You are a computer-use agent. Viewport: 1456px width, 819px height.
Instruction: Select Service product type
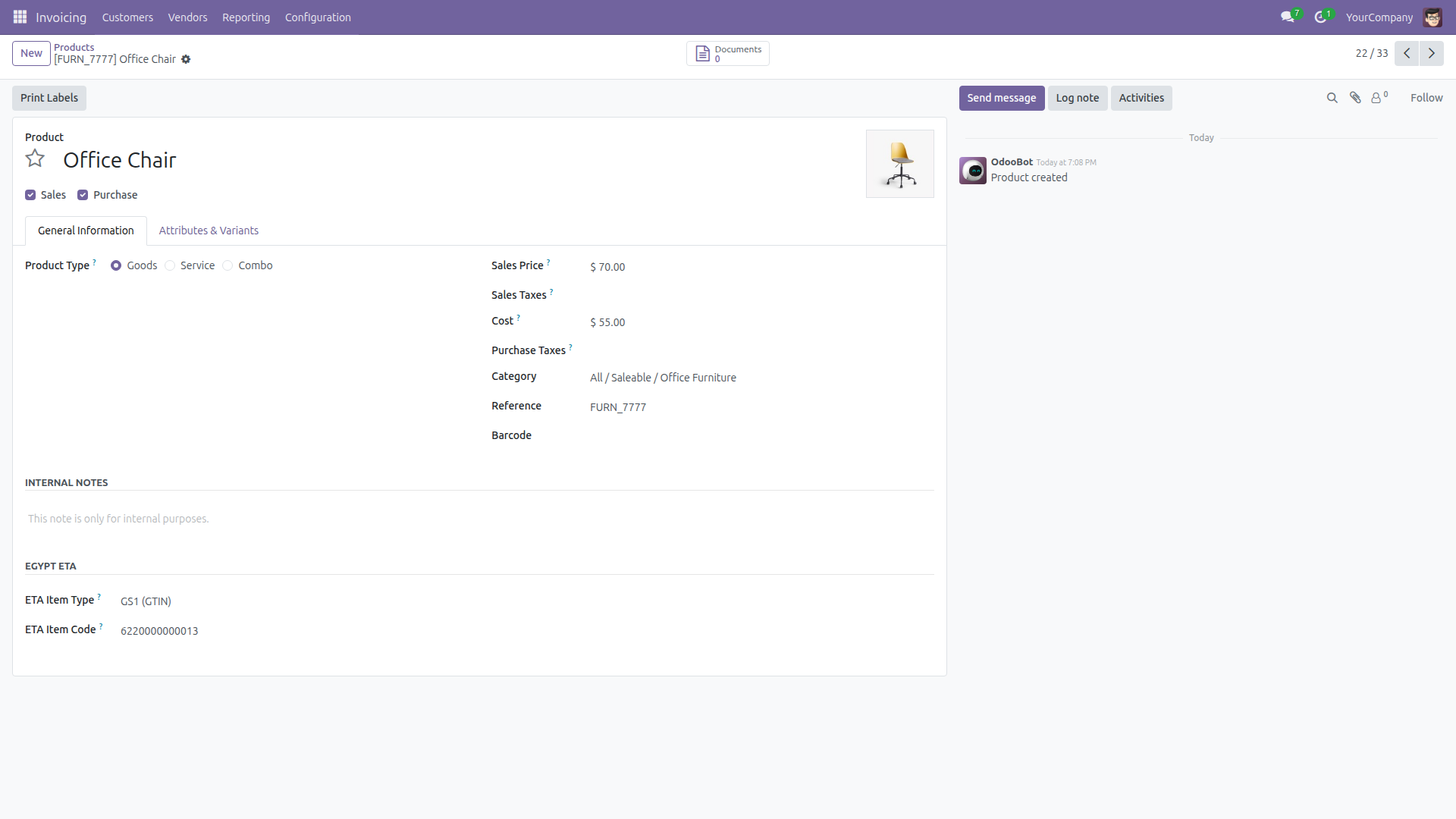click(x=170, y=265)
